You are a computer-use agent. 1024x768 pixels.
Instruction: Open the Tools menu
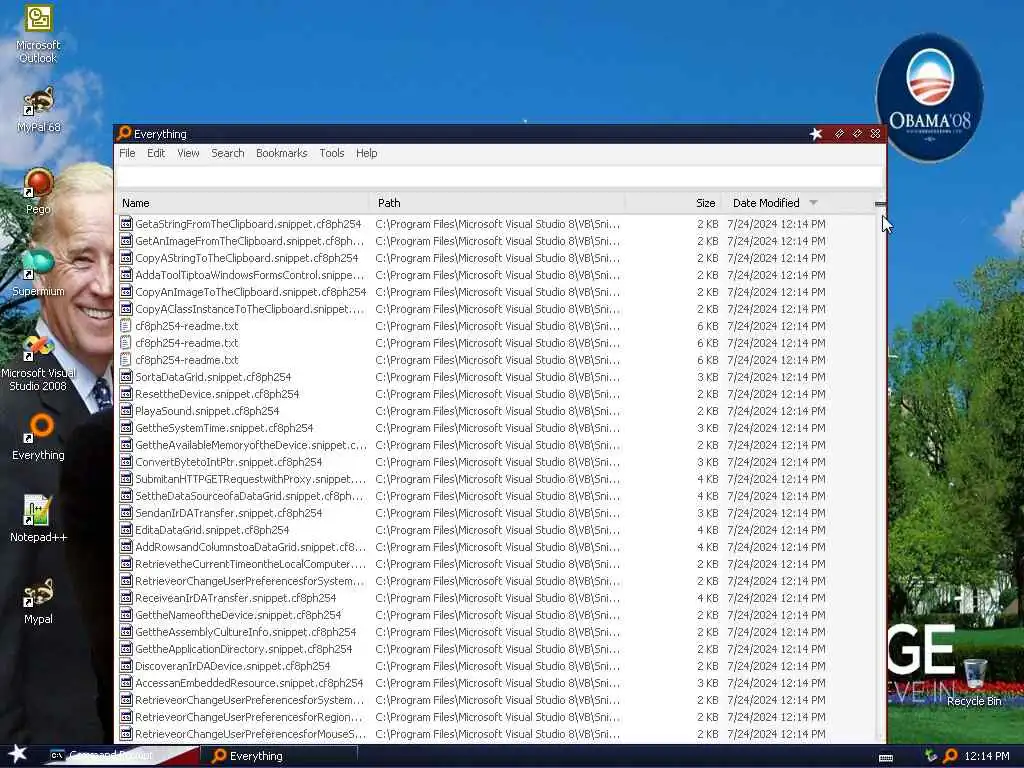point(331,153)
